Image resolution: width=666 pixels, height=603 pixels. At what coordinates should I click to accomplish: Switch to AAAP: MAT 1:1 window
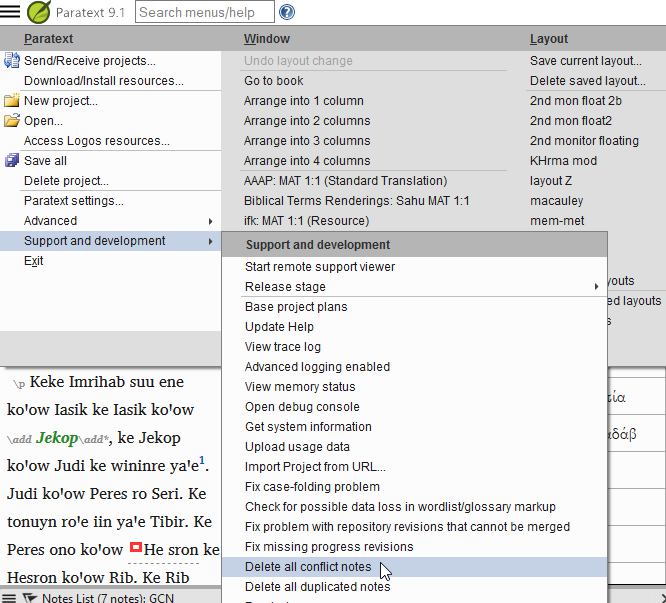(x=345, y=180)
